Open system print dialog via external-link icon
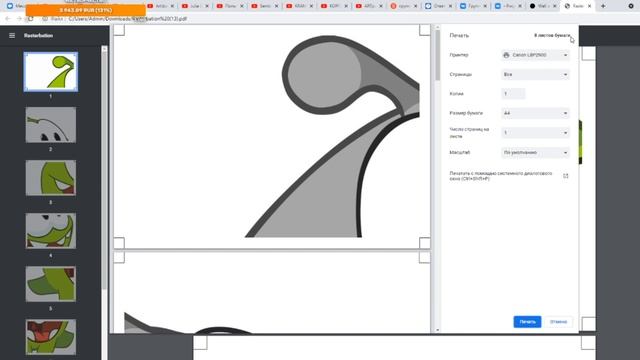 [x=566, y=176]
